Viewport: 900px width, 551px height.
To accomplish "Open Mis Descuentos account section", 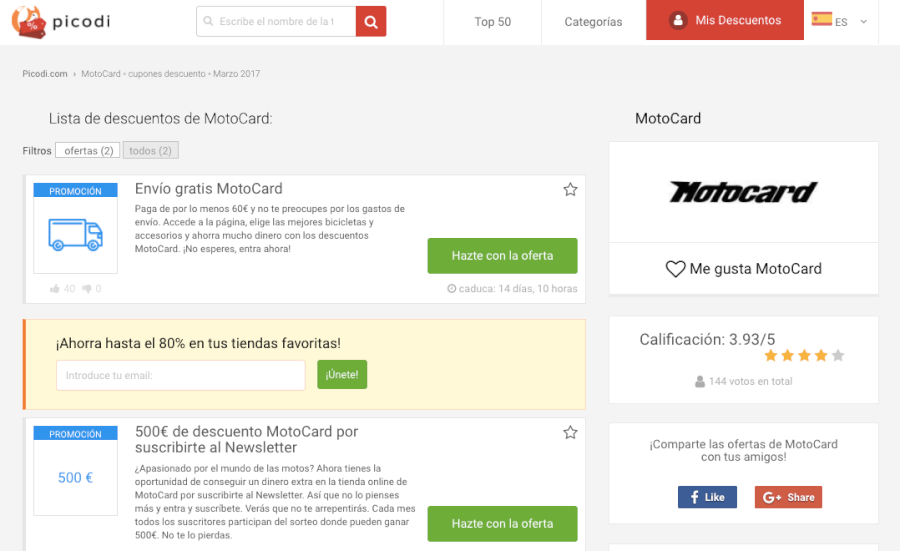I will click(x=725, y=21).
